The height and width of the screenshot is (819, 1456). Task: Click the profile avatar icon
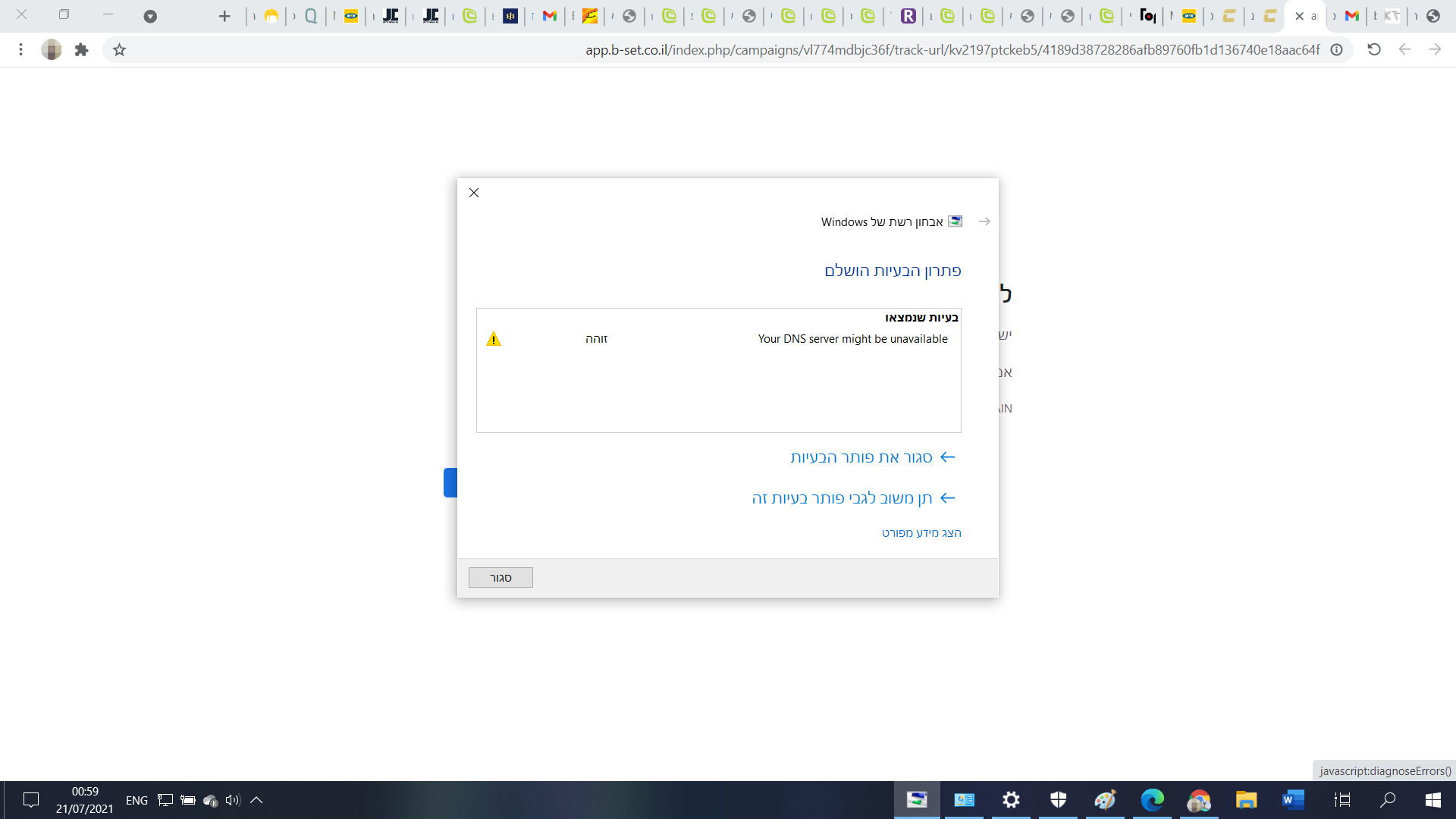pos(51,50)
